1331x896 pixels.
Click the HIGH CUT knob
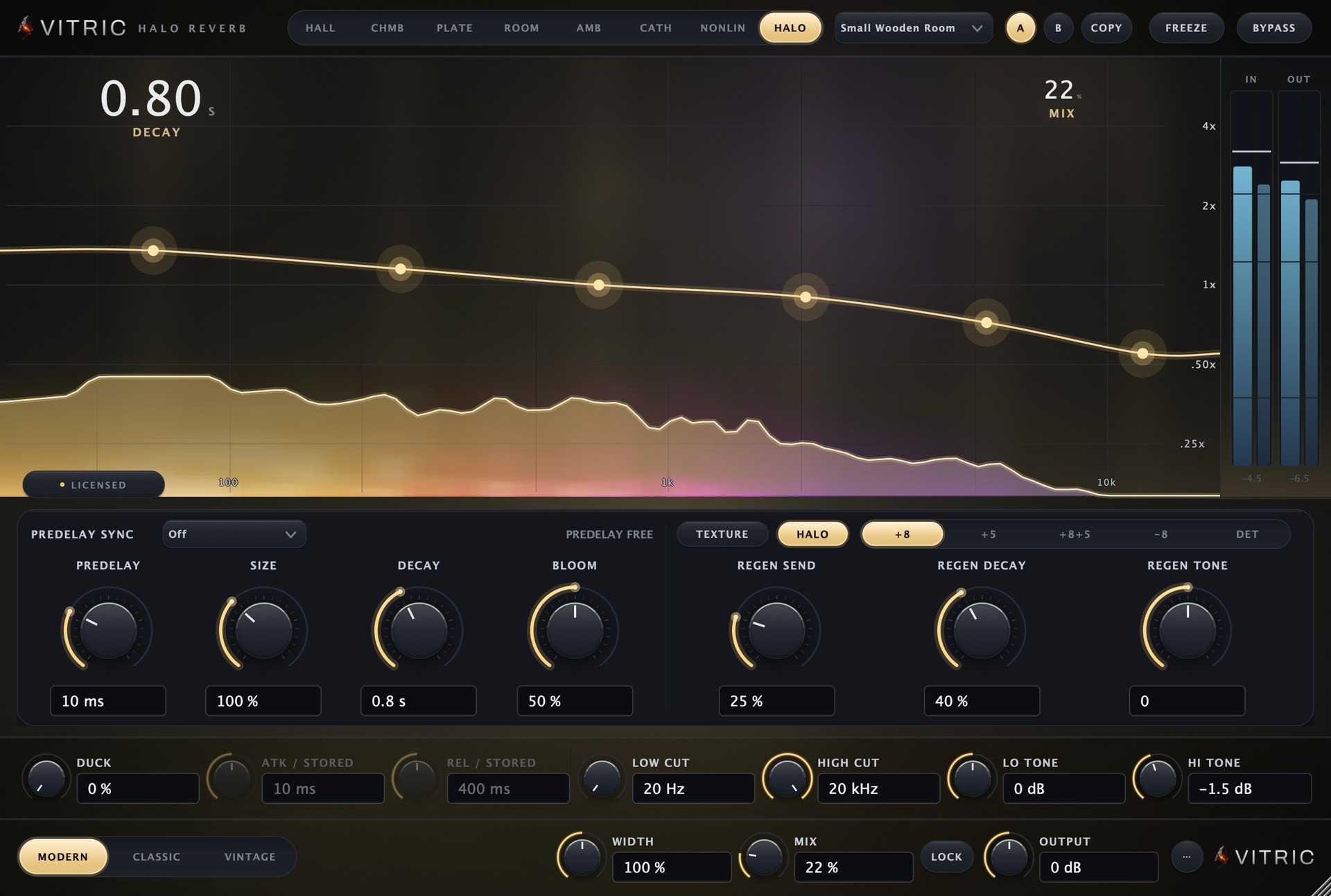pyautogui.click(x=787, y=779)
